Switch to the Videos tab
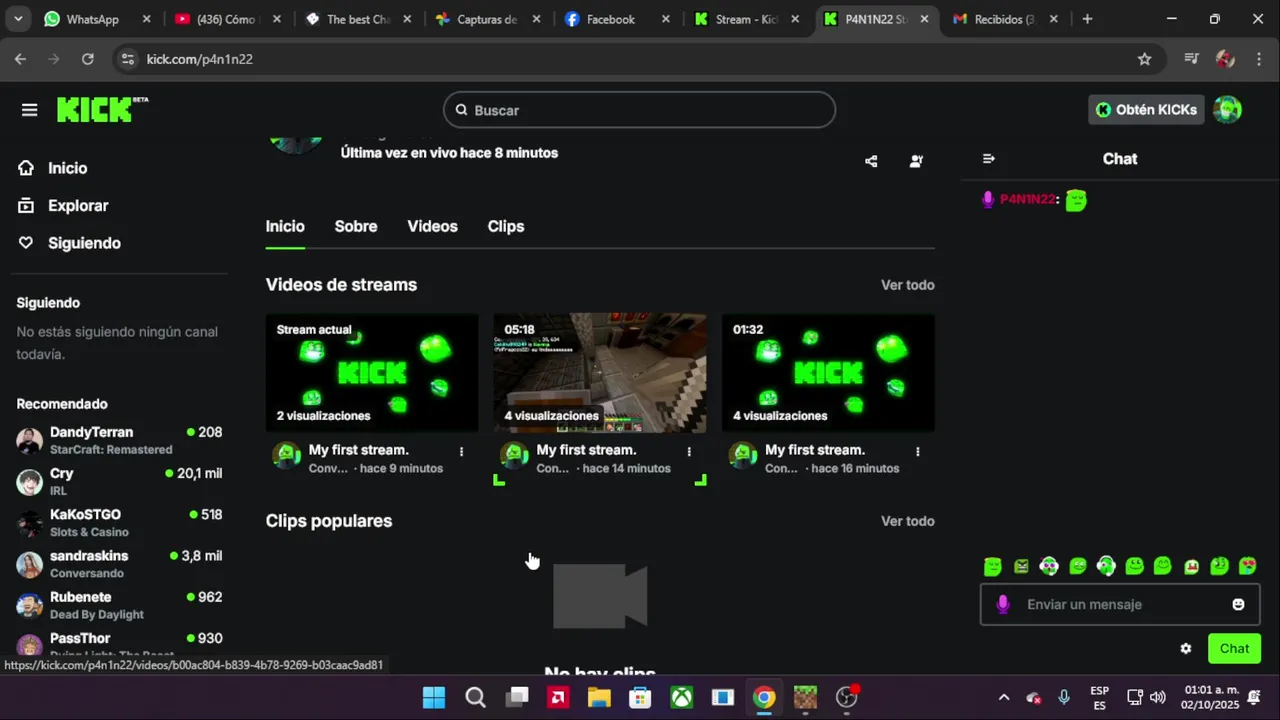1280x720 pixels. 432,226
